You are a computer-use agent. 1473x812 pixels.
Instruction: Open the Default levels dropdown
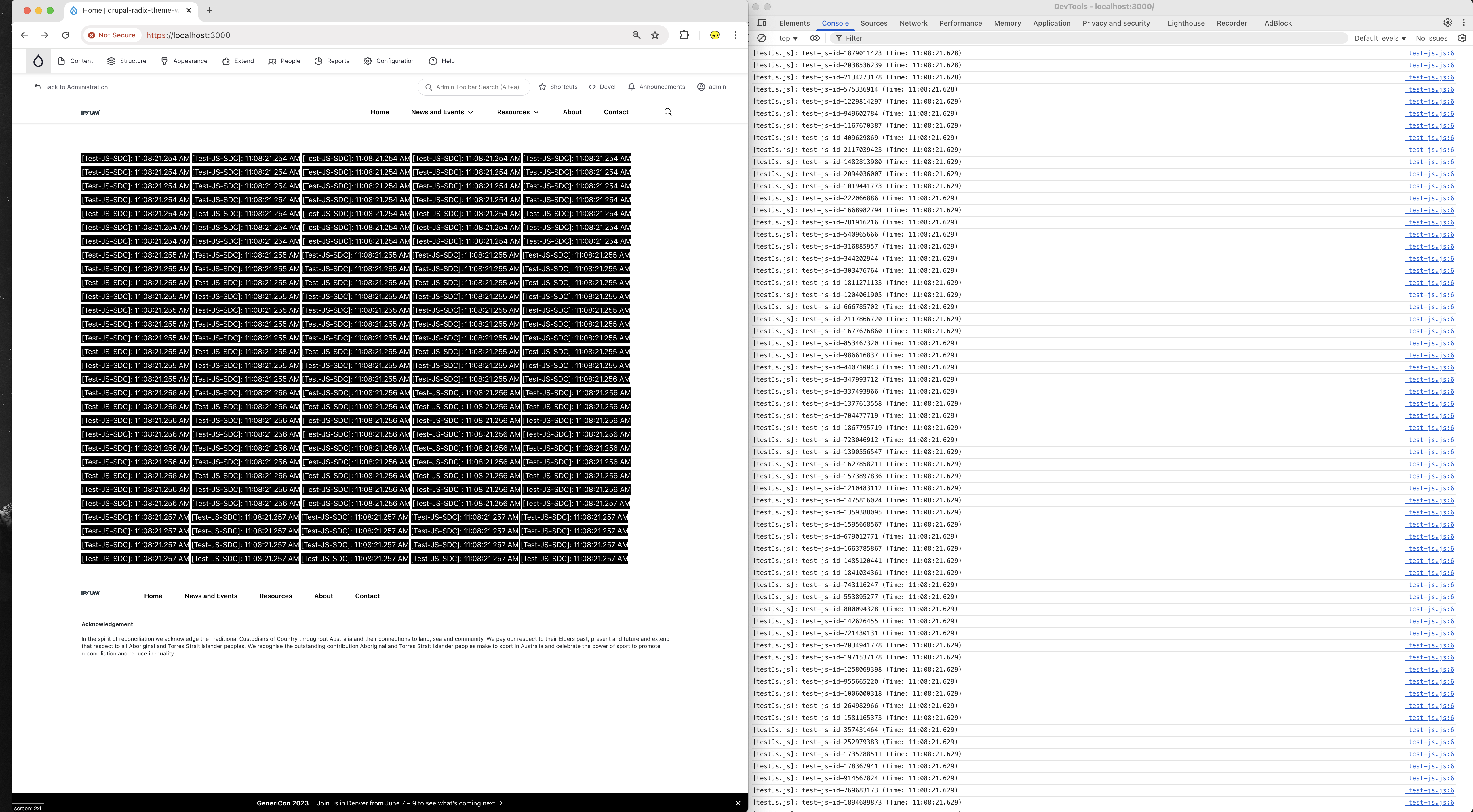click(x=1380, y=38)
